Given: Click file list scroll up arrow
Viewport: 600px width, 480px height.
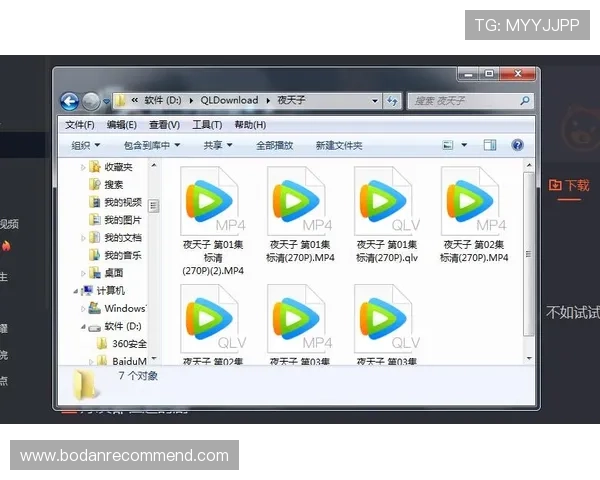Looking at the screenshot, I should pyautogui.click(x=529, y=165).
